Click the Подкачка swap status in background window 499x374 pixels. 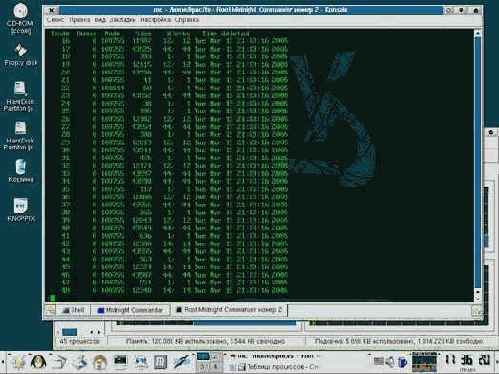(398, 341)
